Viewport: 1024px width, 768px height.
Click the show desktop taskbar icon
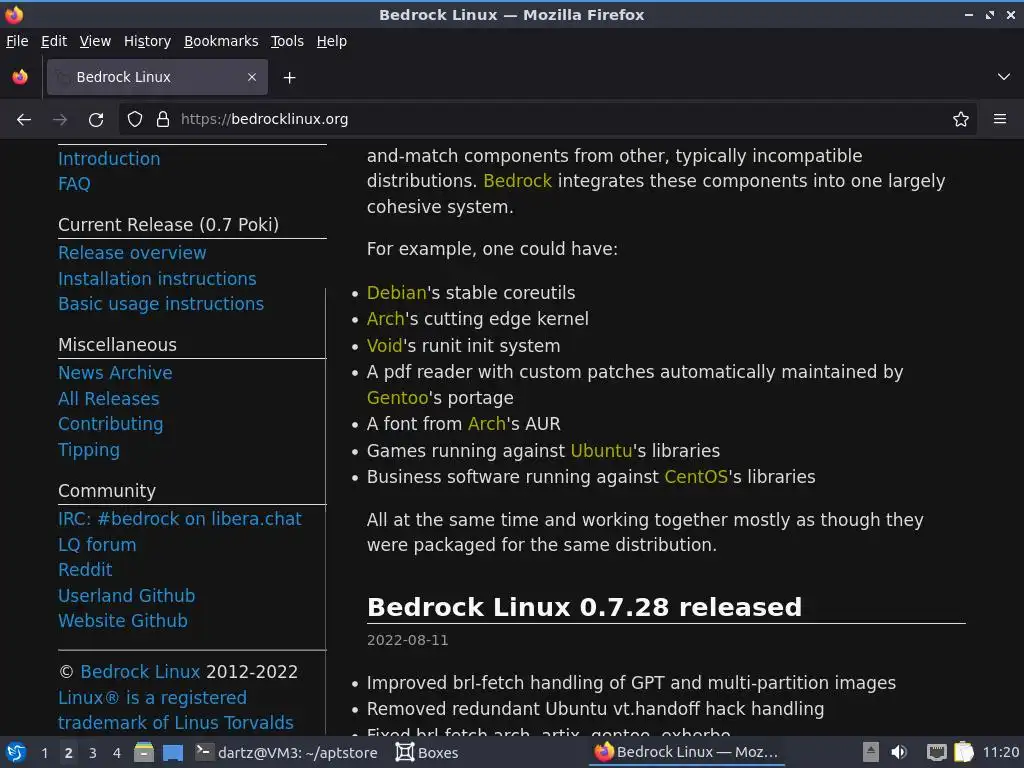click(172, 753)
